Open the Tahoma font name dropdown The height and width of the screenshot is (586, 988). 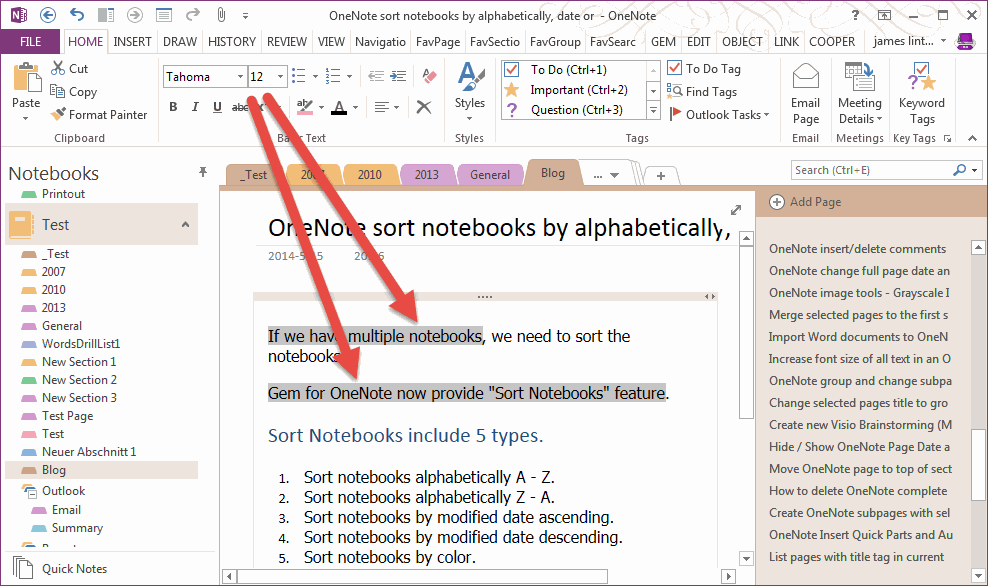(x=240, y=77)
